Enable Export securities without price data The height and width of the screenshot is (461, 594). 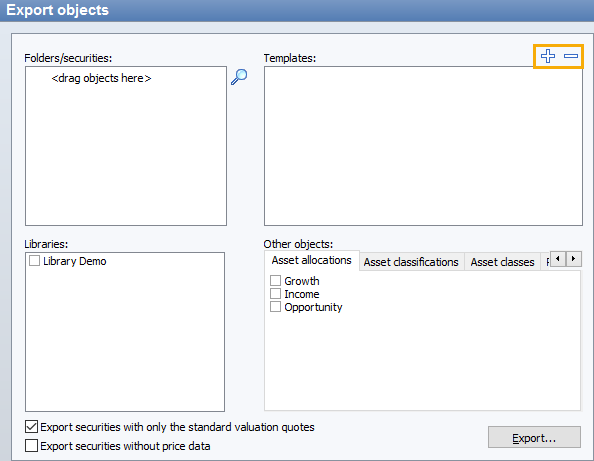31,445
